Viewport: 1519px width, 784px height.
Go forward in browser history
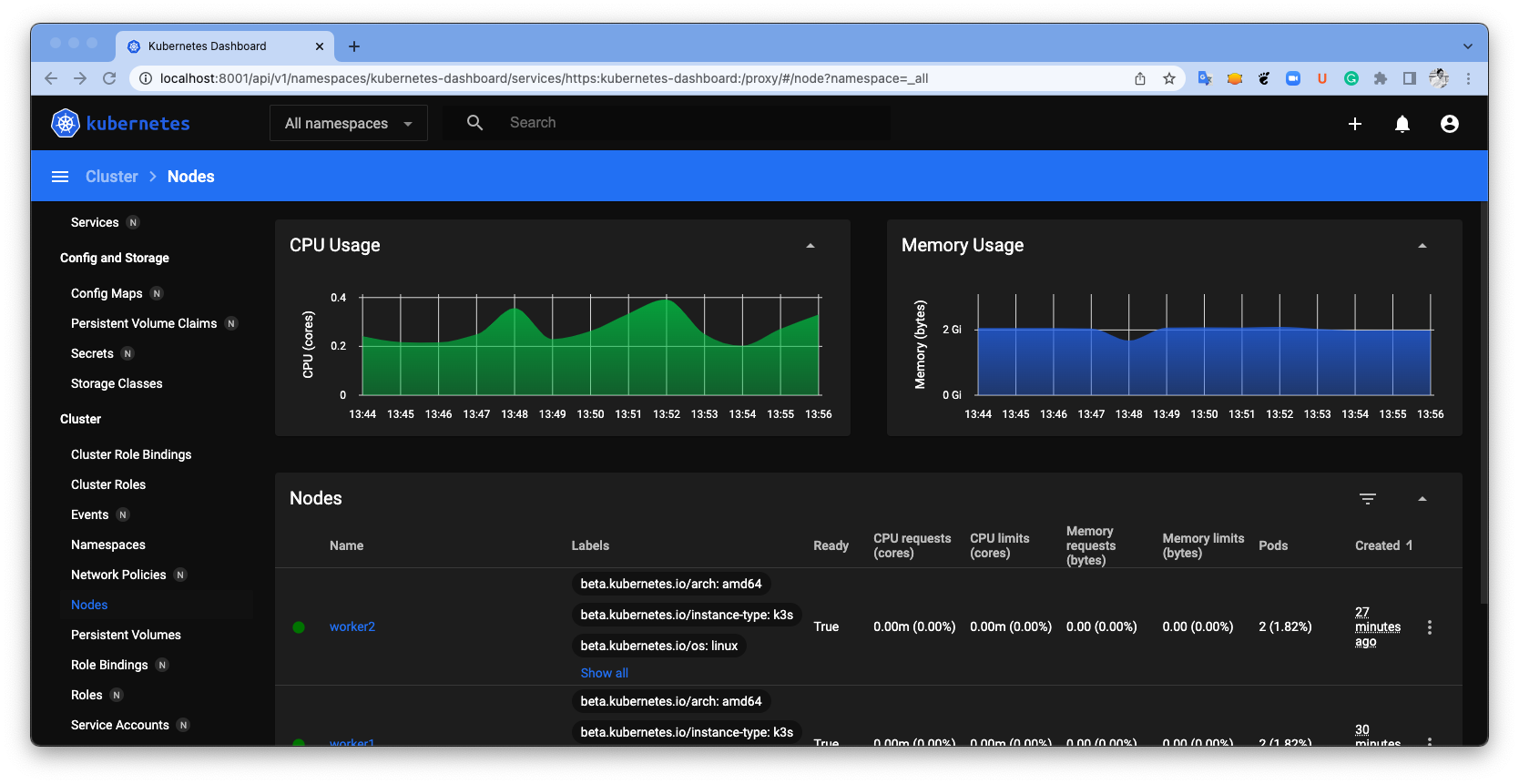80,78
